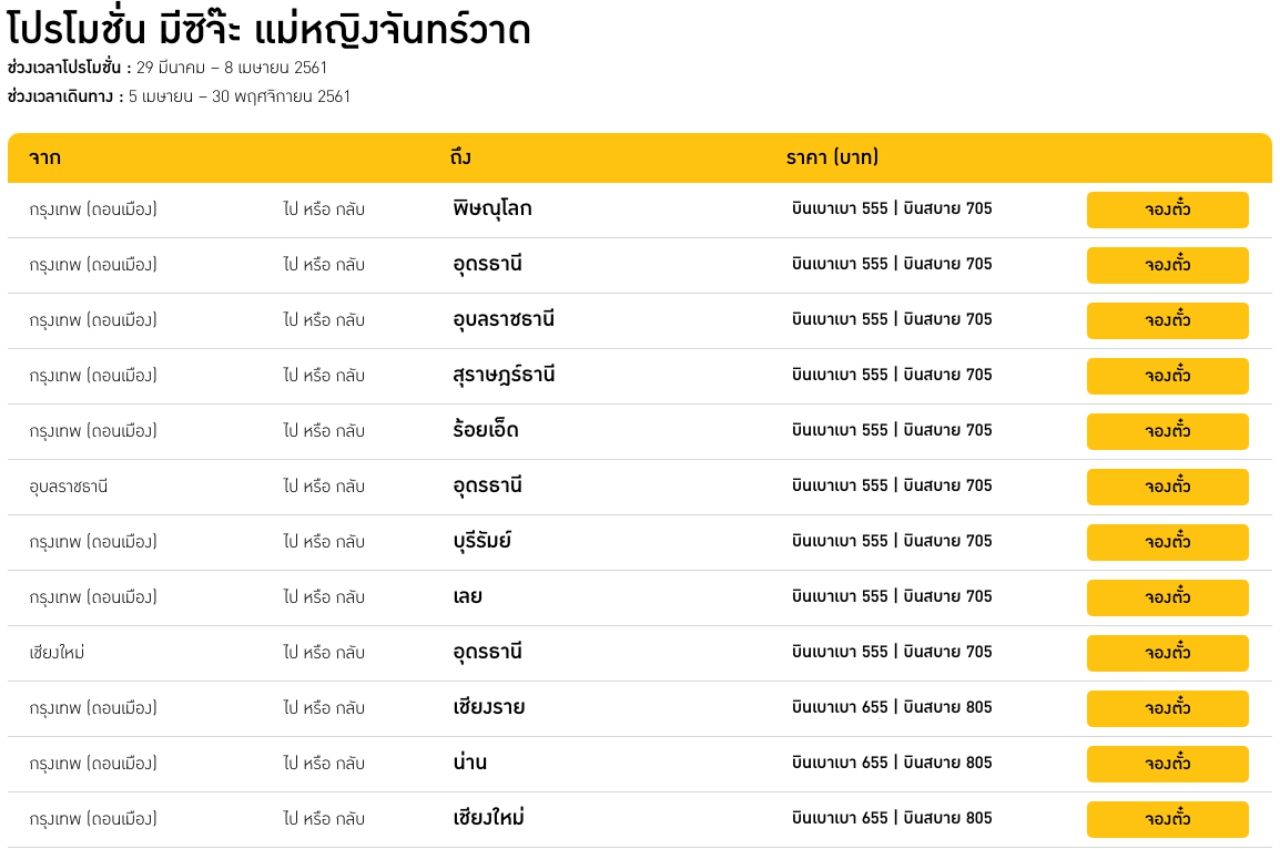The height and width of the screenshot is (849, 1280).
Task: Click the promotion title heading
Action: click(x=268, y=31)
